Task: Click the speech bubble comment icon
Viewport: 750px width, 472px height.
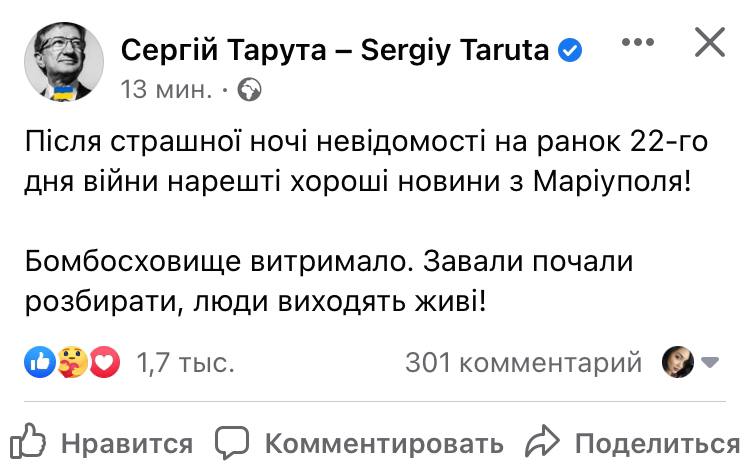Action: 234,442
